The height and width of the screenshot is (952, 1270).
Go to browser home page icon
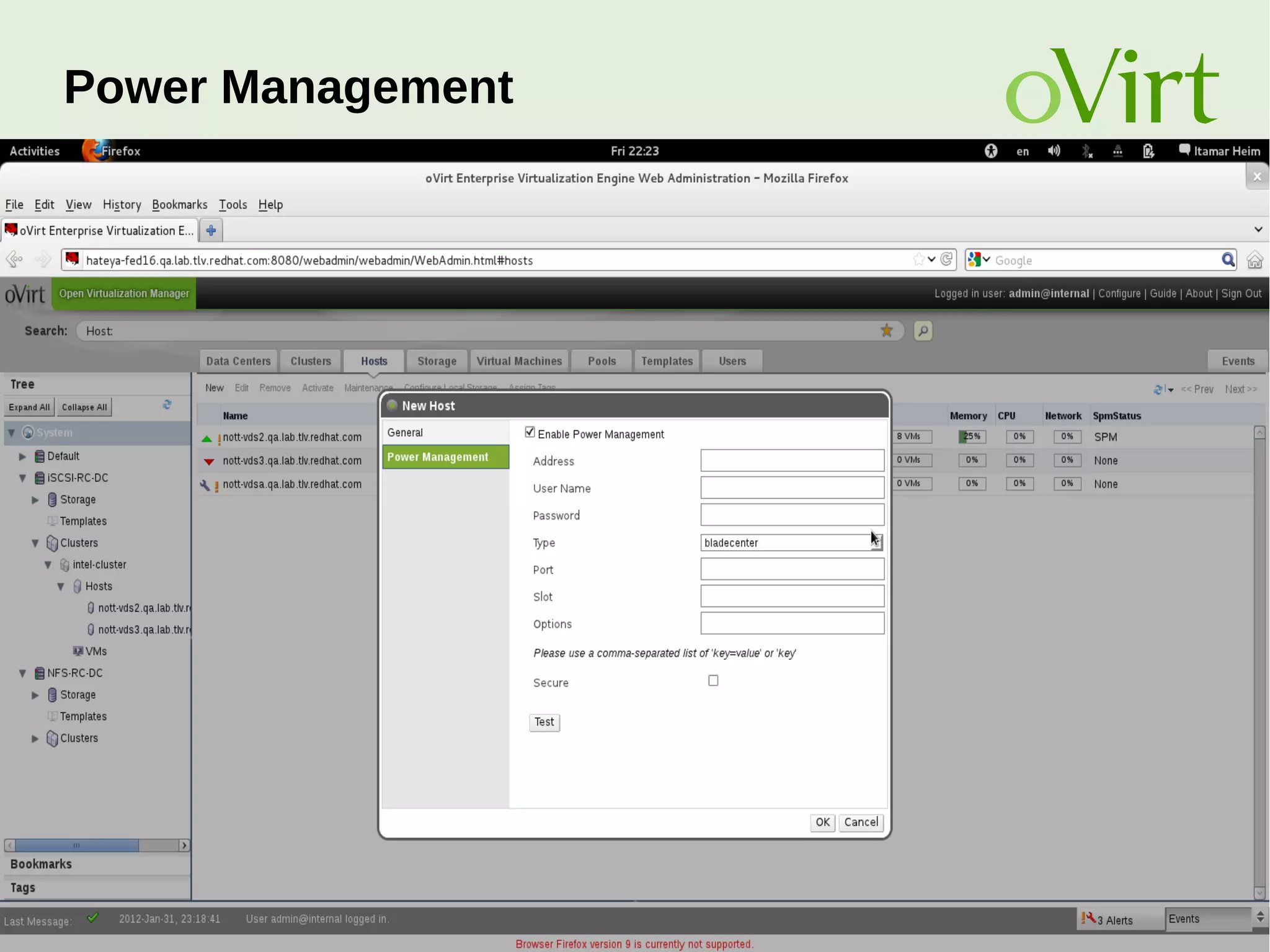pyautogui.click(x=1254, y=260)
